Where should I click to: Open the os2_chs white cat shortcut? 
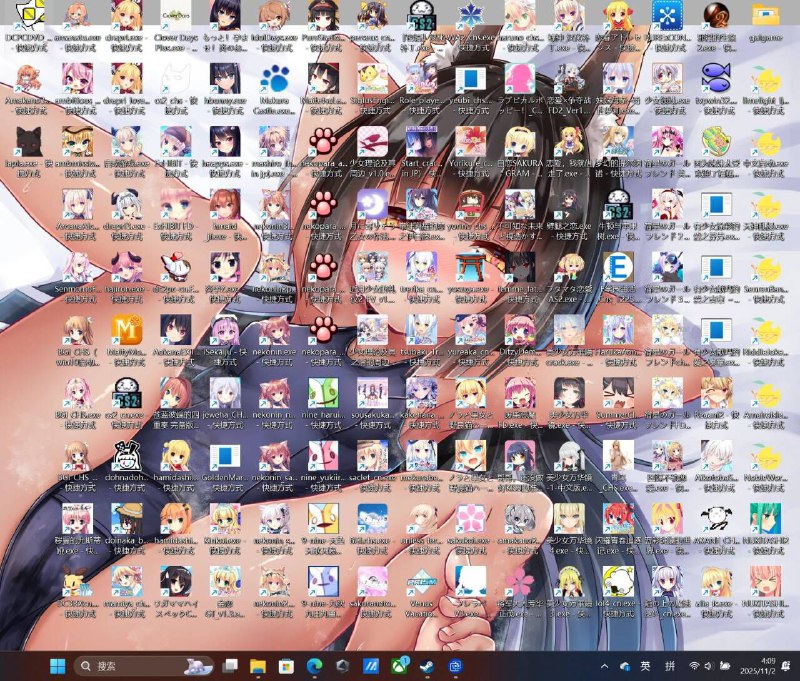(176, 79)
